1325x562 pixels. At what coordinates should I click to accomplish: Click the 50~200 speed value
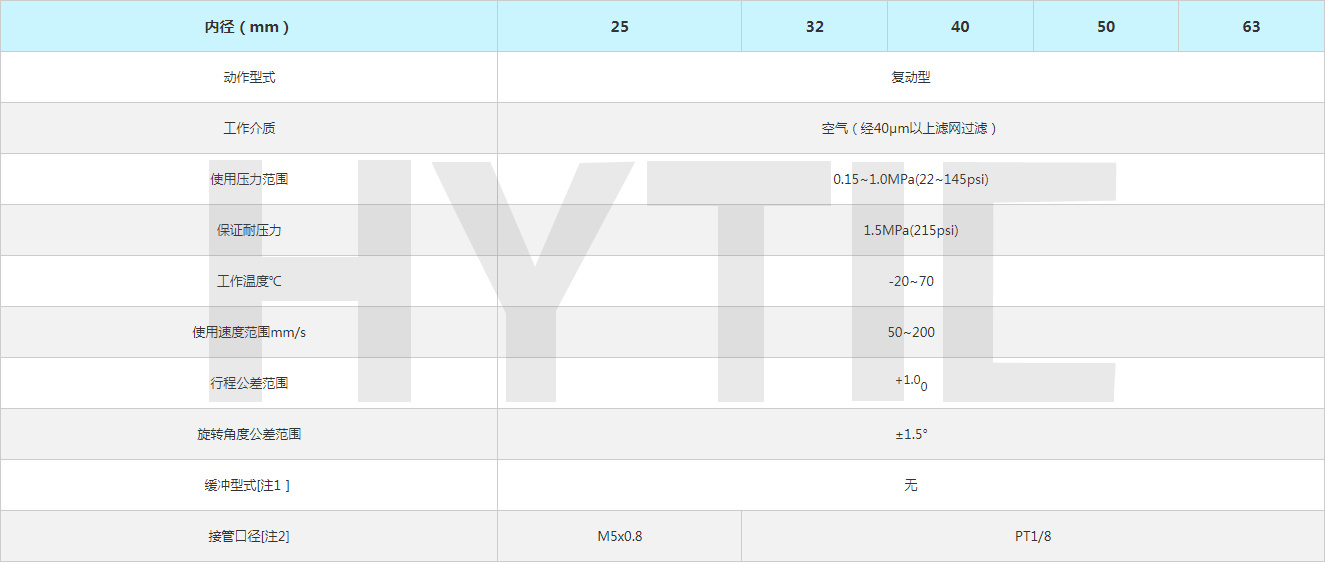[911, 332]
